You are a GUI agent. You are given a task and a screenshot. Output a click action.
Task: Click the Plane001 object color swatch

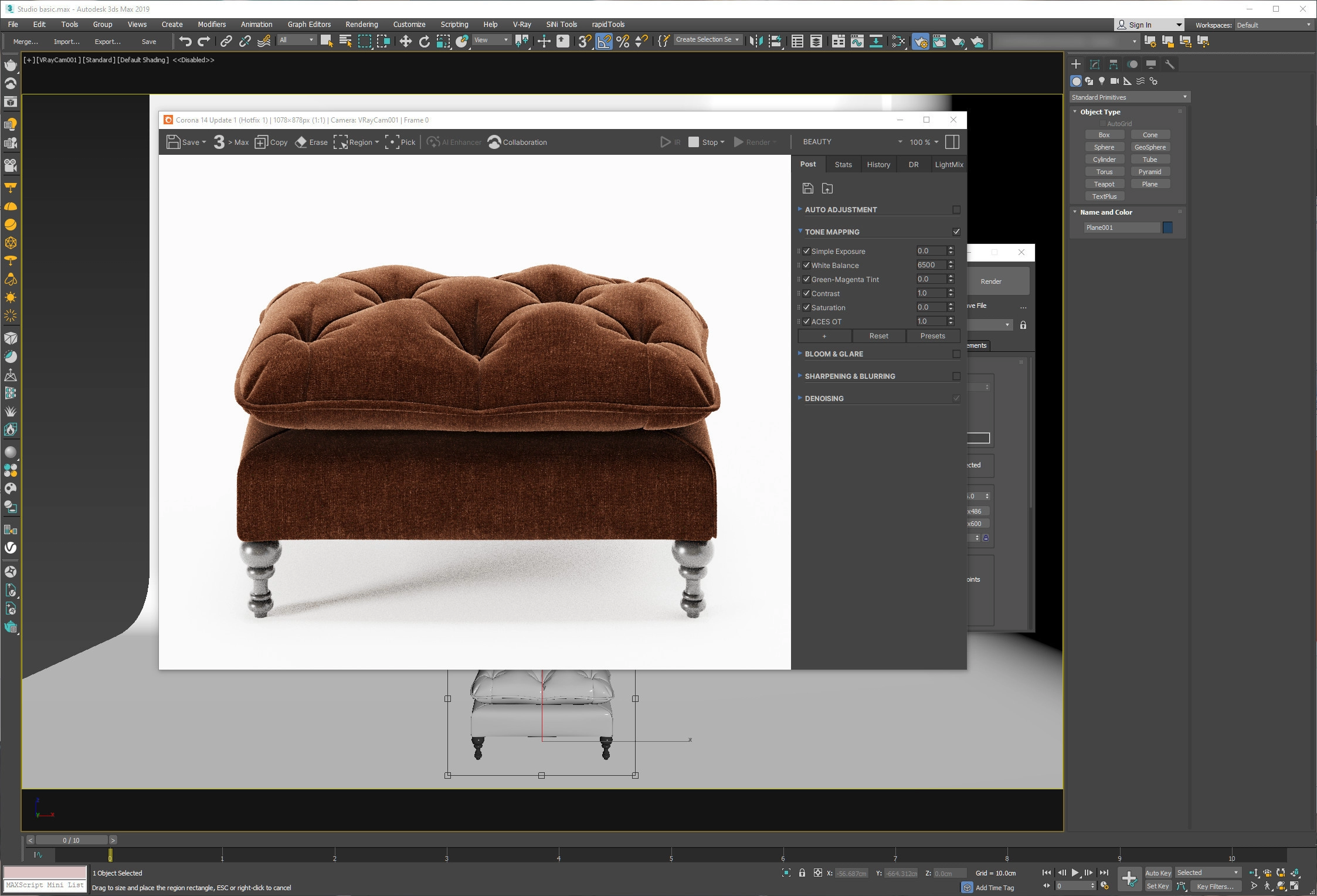pos(1167,228)
